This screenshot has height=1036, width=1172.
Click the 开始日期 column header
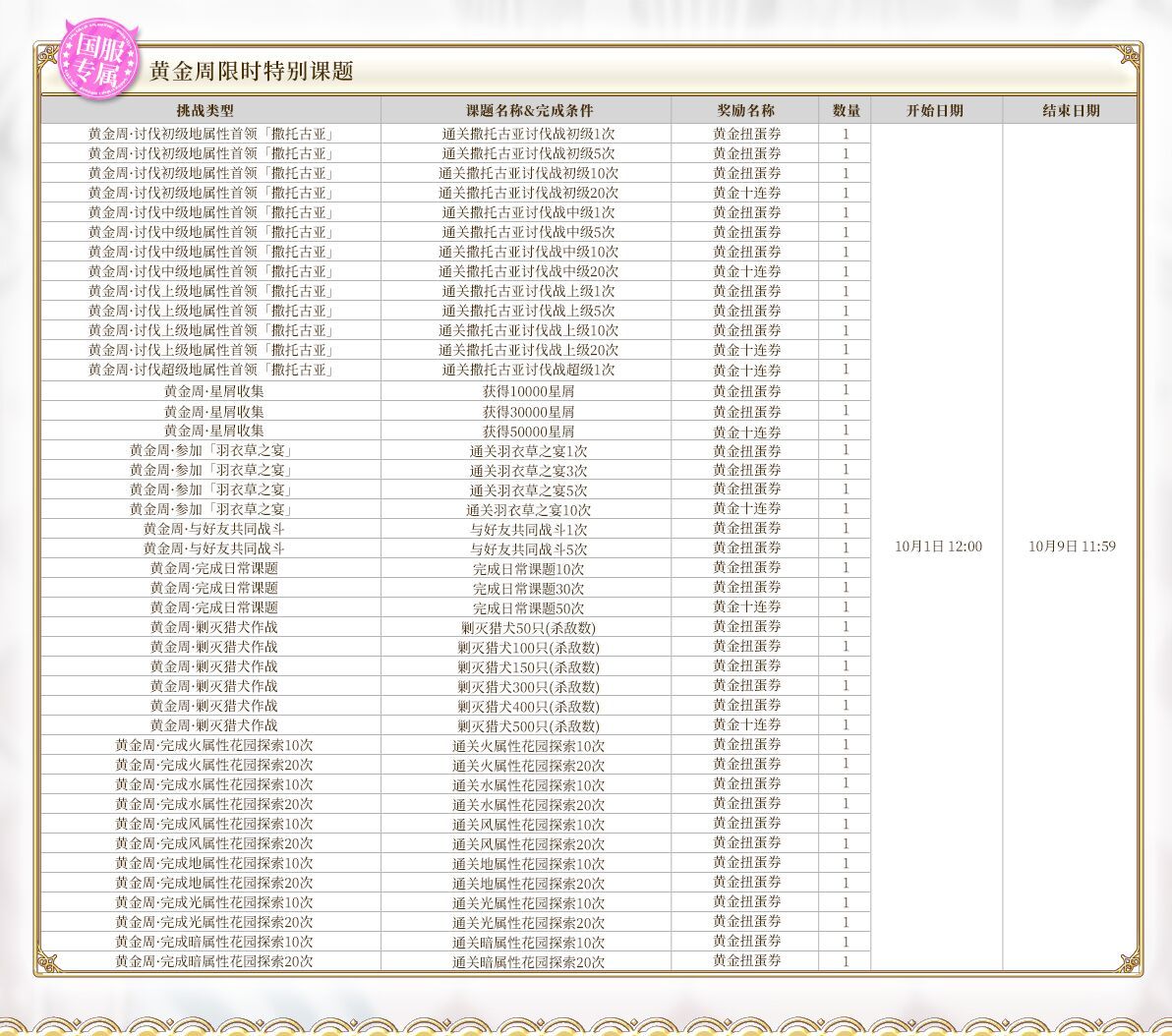tap(935, 111)
